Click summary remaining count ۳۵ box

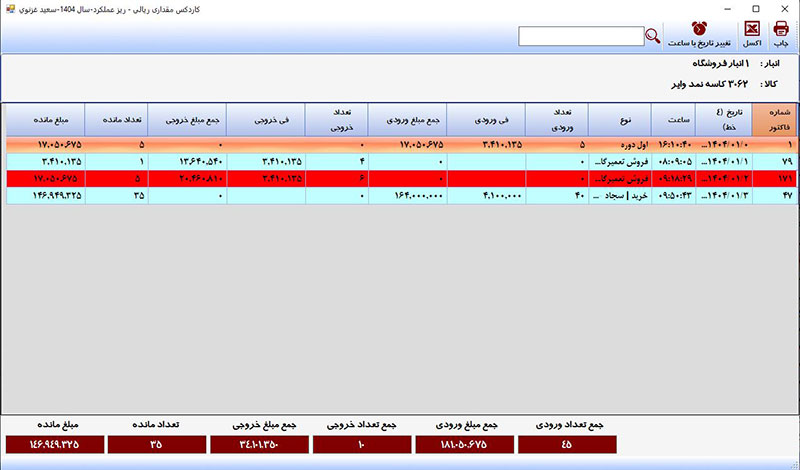(x=157, y=444)
